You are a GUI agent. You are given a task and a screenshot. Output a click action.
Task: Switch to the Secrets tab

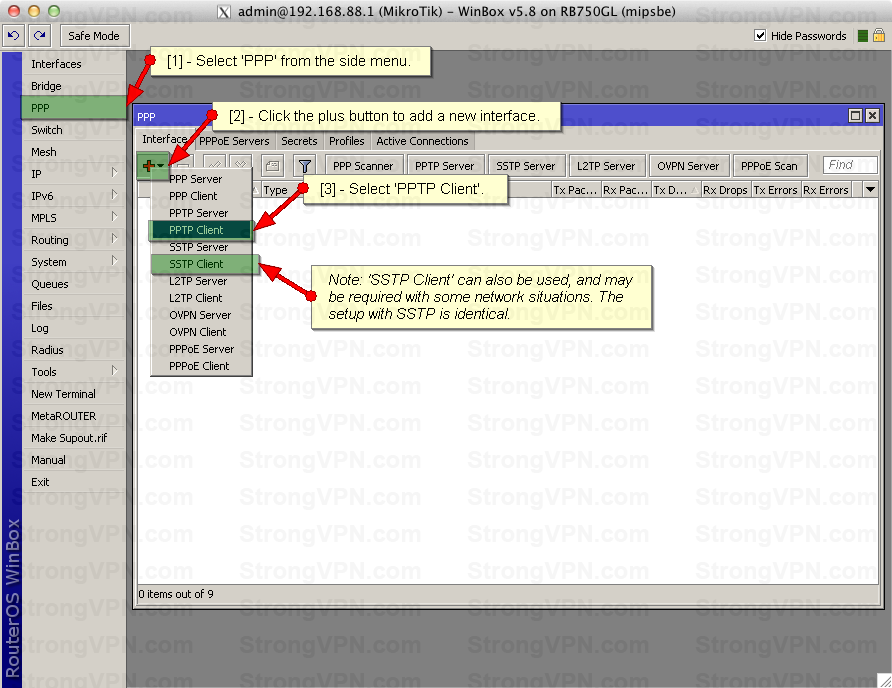pyautogui.click(x=299, y=141)
